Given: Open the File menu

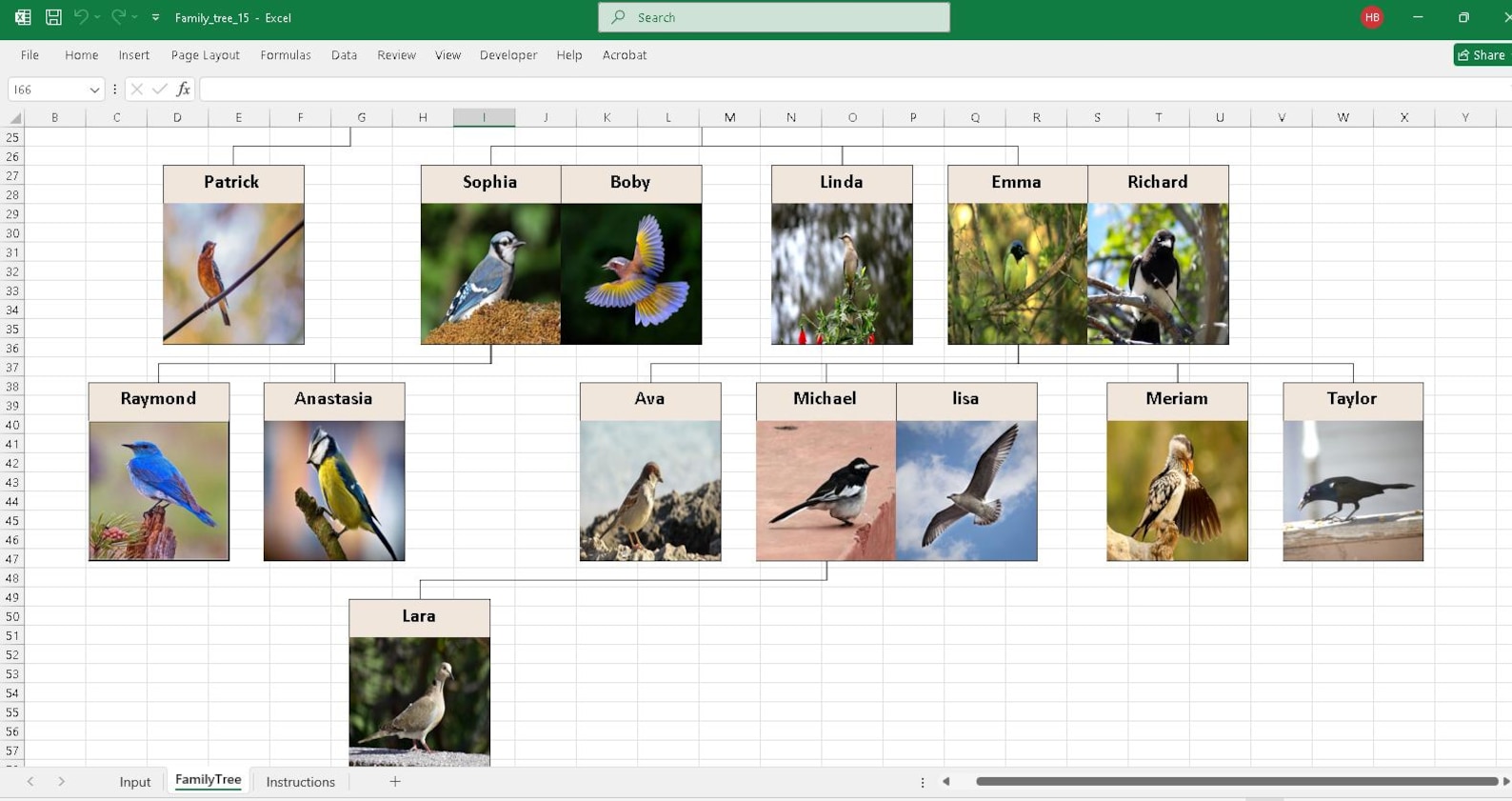Looking at the screenshot, I should coord(30,55).
